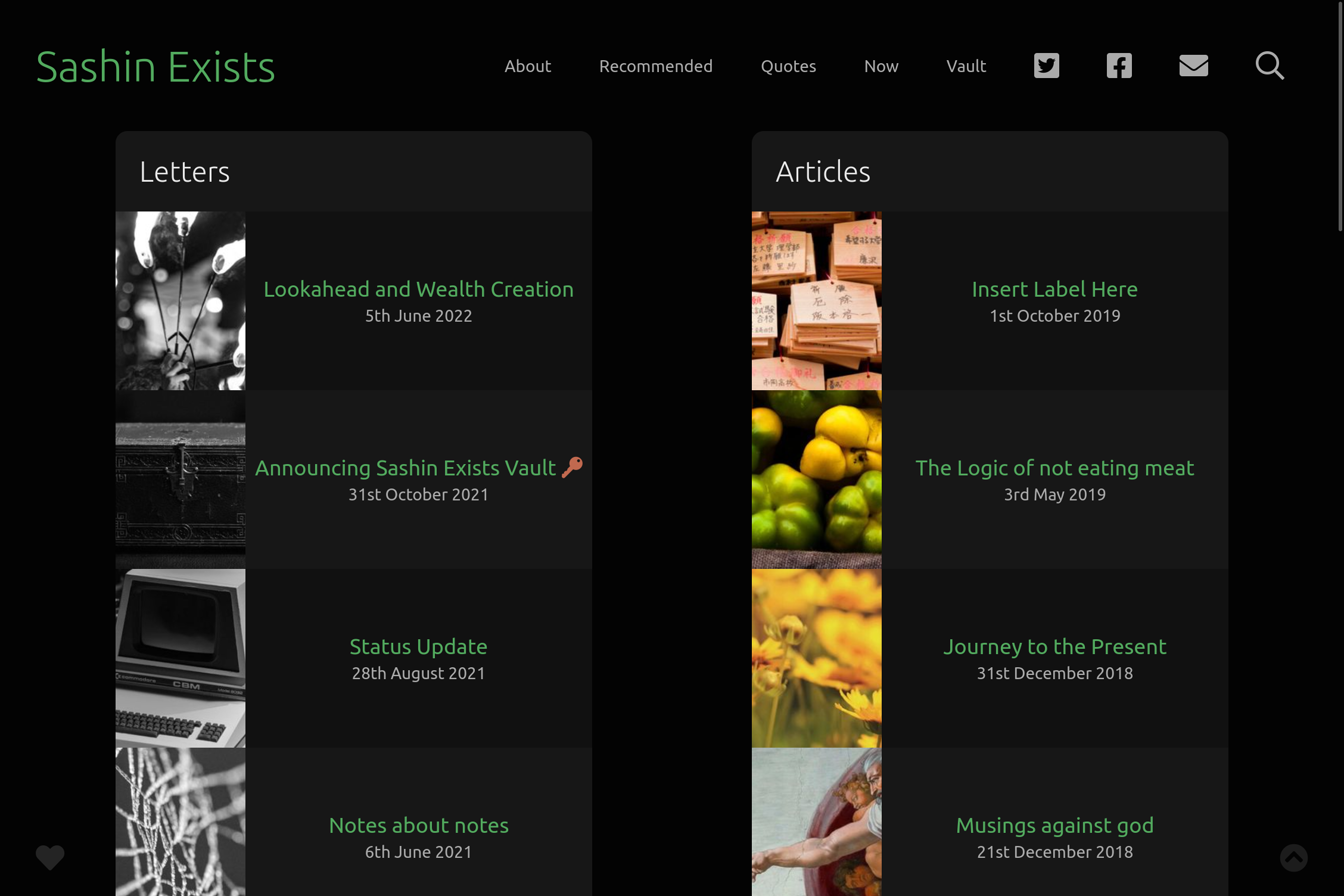Read The Logic of not eating meat
Screen dimensions: 1344x896
pos(1054,466)
